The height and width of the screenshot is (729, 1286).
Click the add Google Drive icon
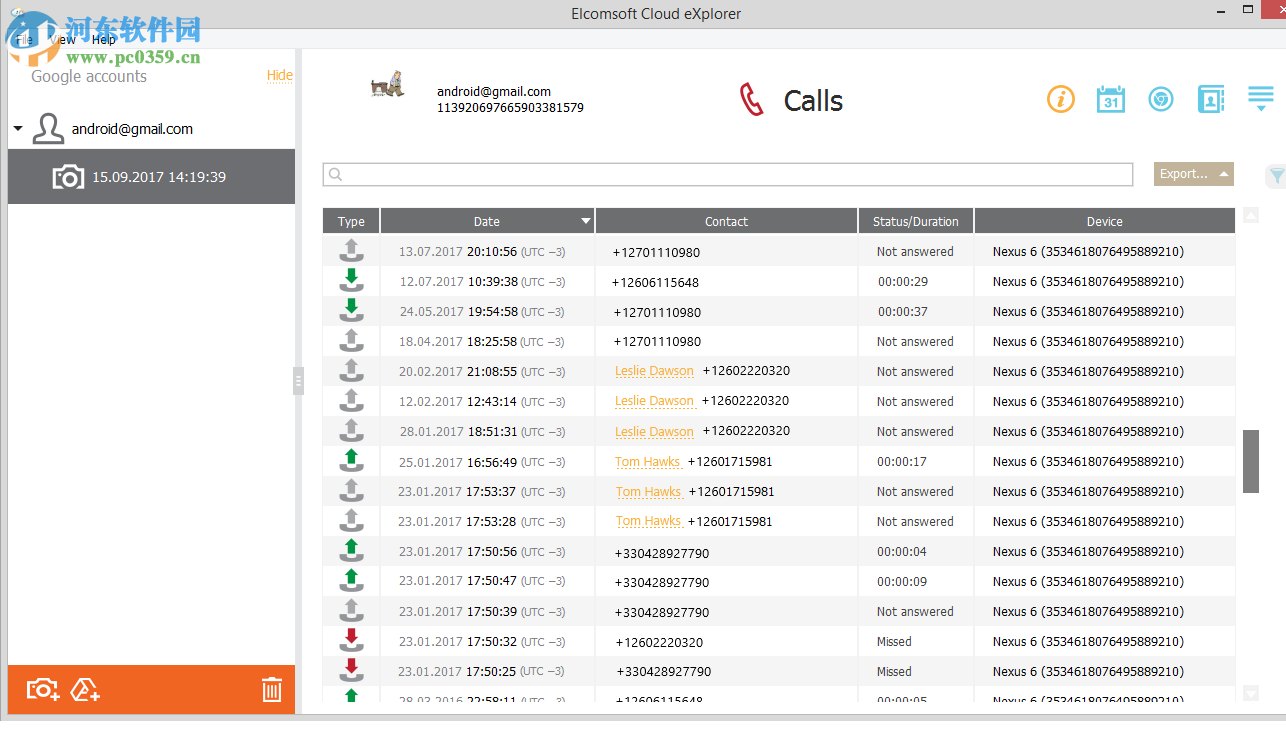click(x=86, y=689)
